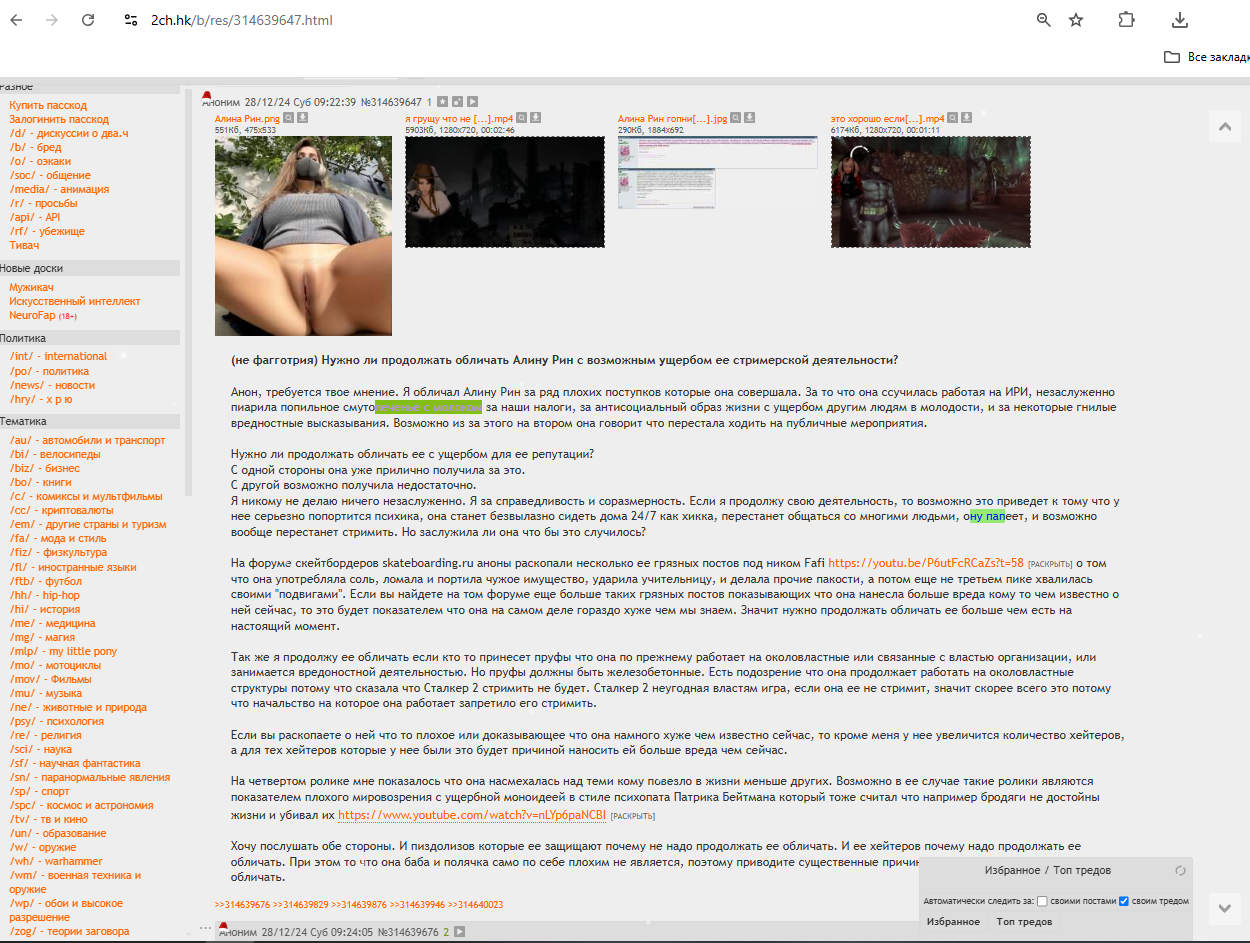The width and height of the screenshot is (1250, 943).
Task: Download the я грущу что не mp4 file
Action: pos(537,118)
